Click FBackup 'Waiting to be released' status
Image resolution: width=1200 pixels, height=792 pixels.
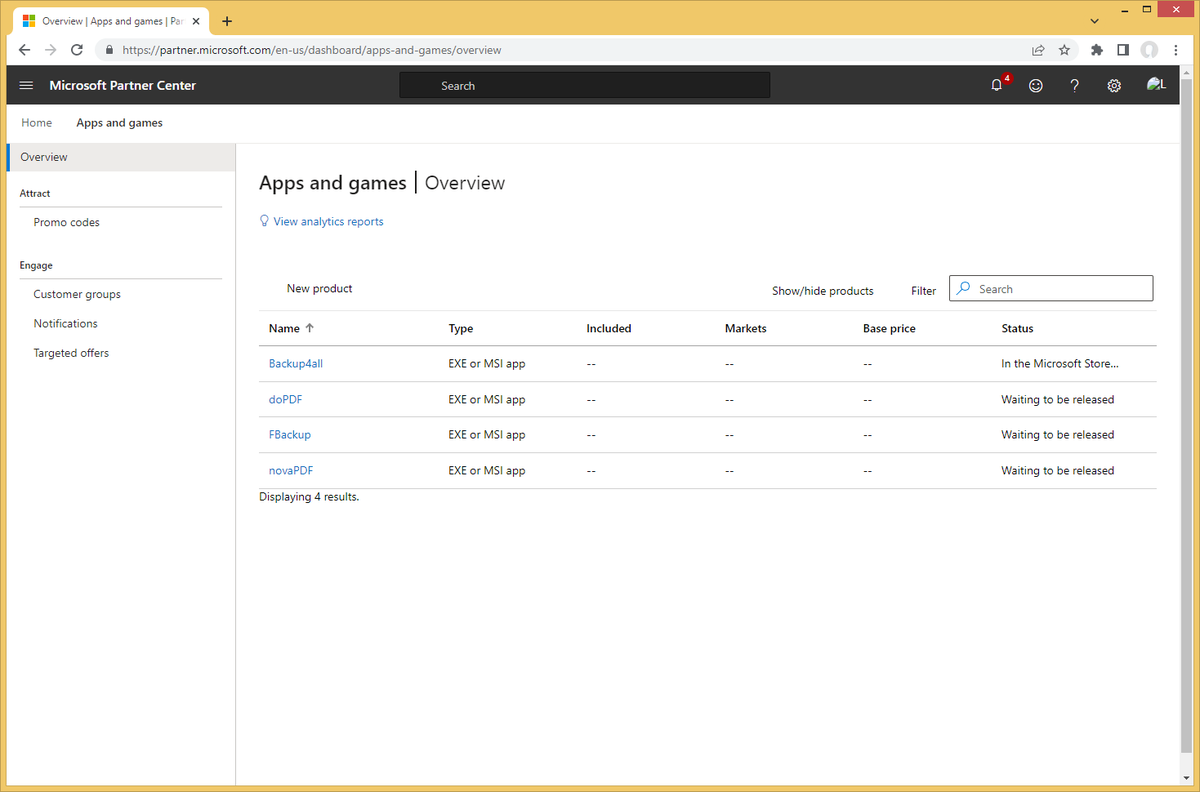[1058, 435]
